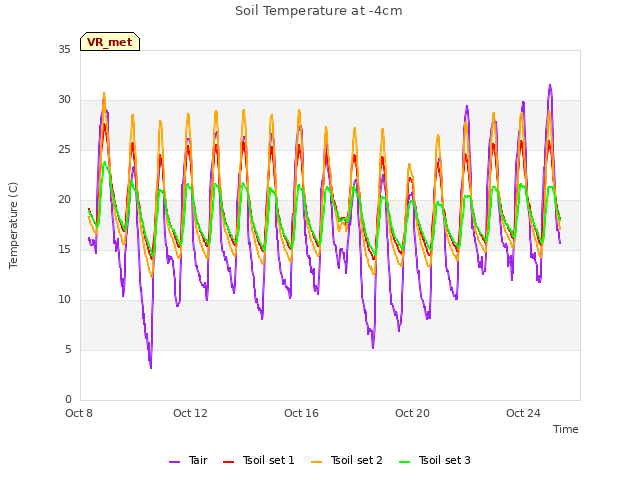Click the Time x-axis title

[x=566, y=429]
